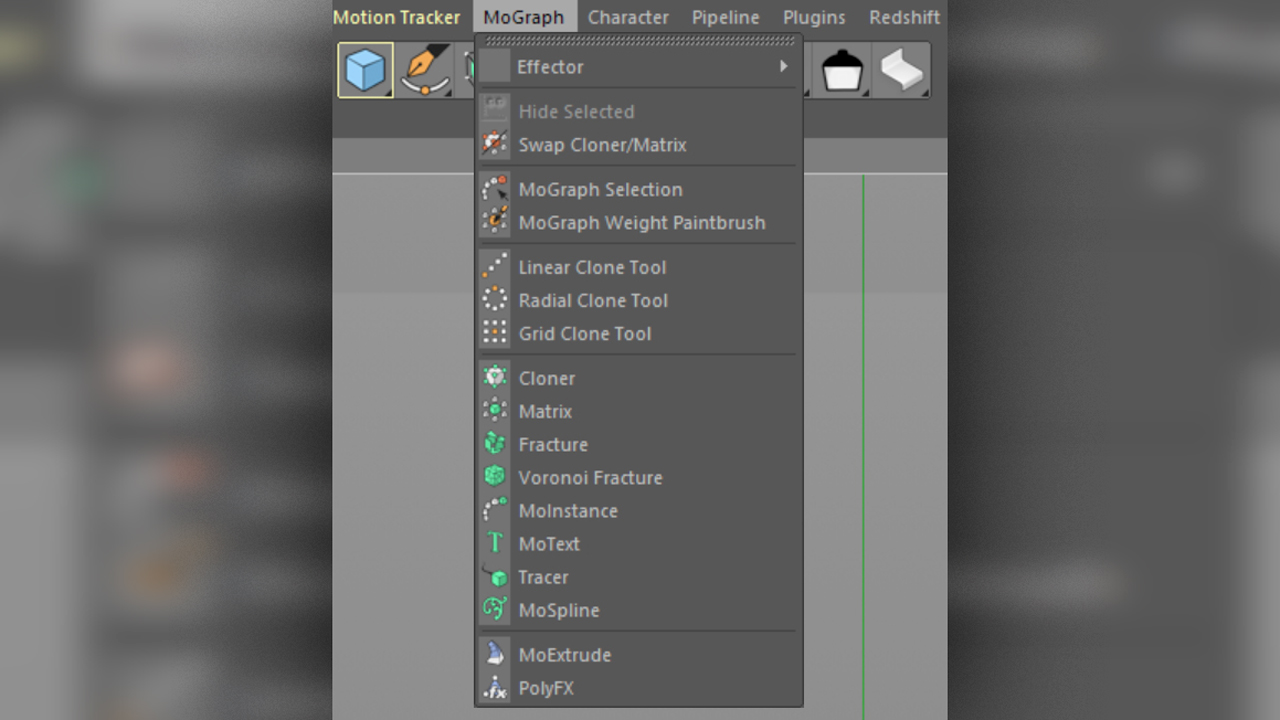1280x720 pixels.
Task: Click the MoGraph Weight Paintbrush icon
Action: (x=495, y=222)
